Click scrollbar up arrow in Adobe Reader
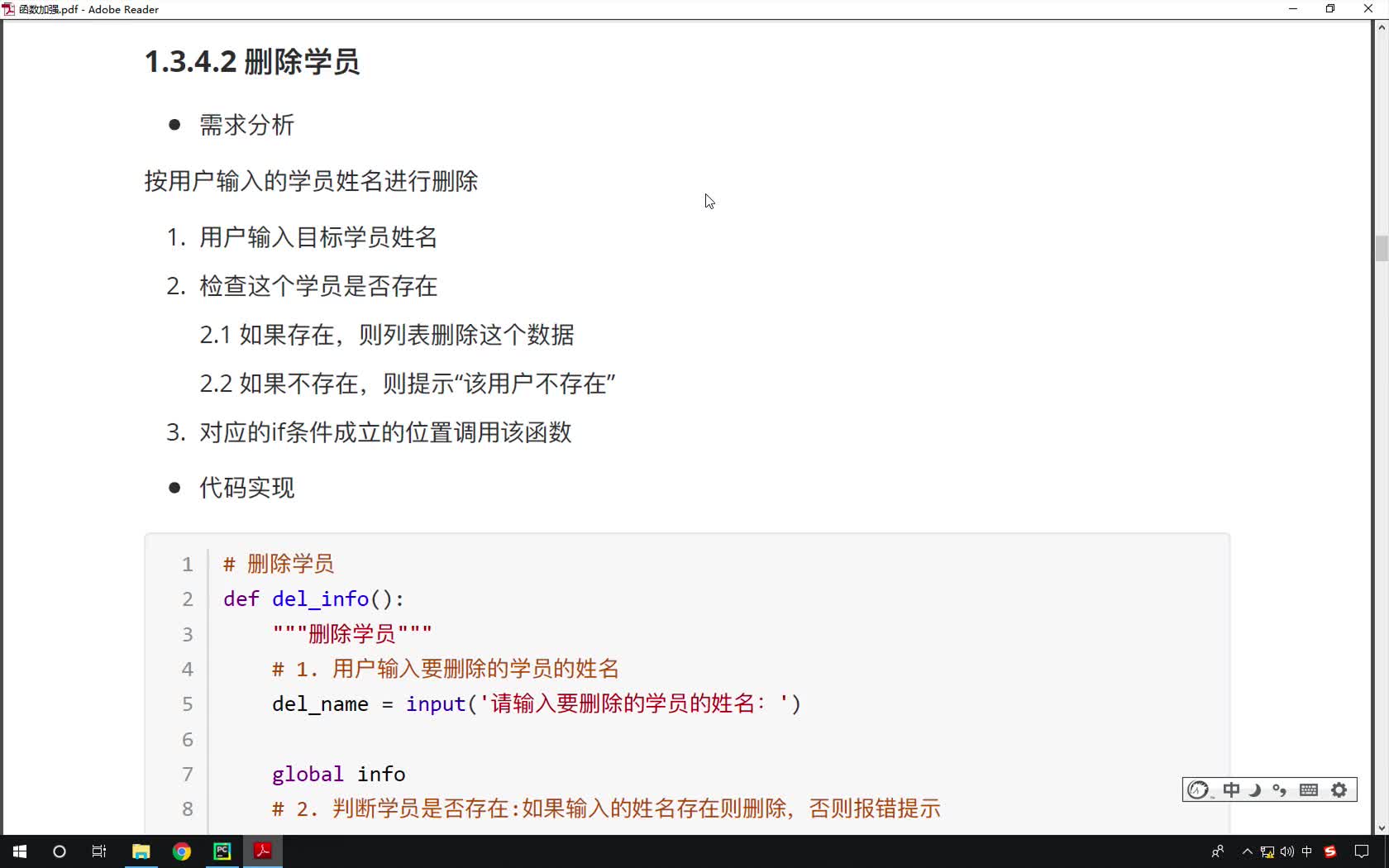This screenshot has width=1389, height=868. 1382,27
